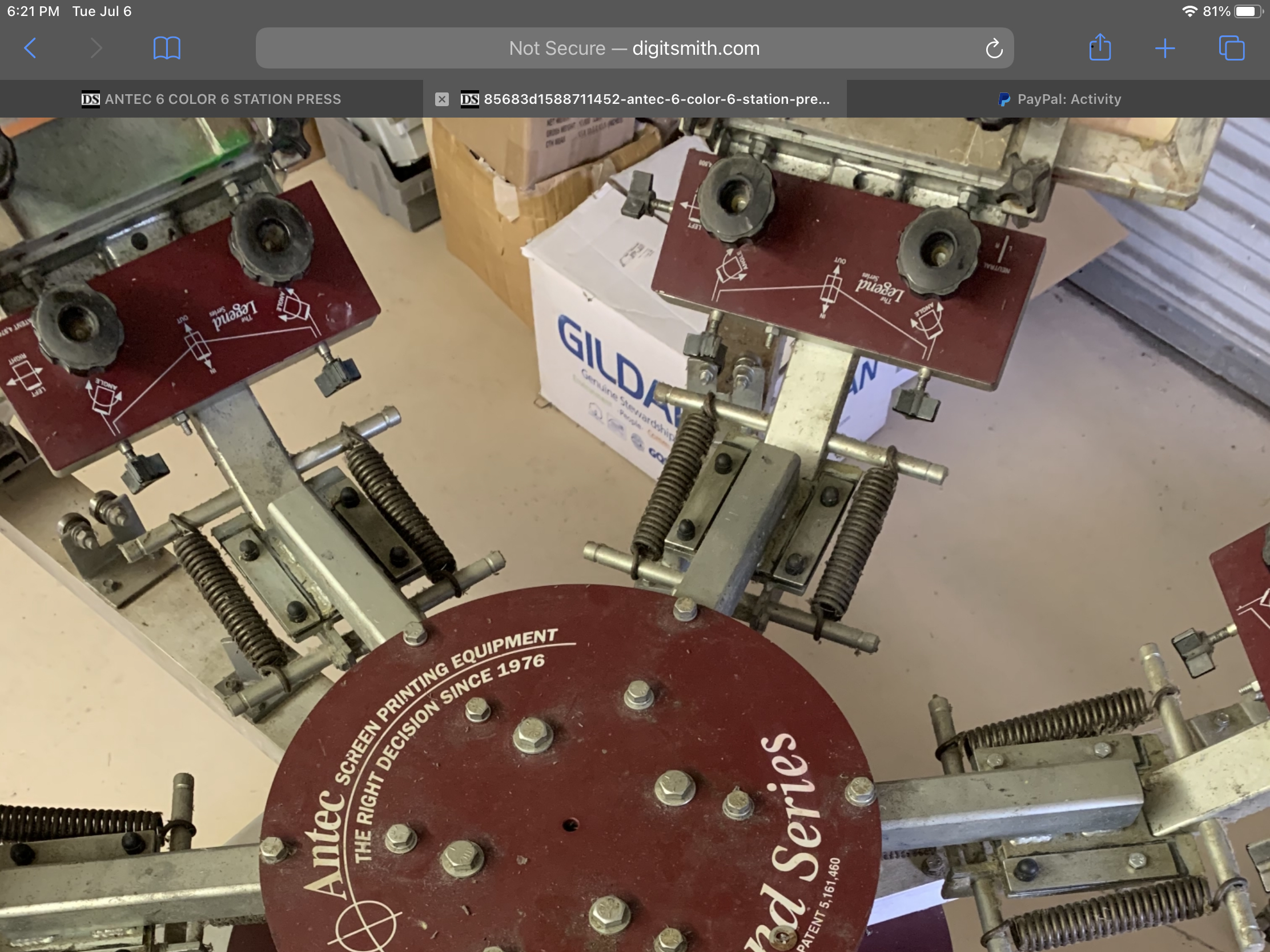1270x952 pixels.
Task: Switch to the PayPal: Activity tab
Action: 1058,99
